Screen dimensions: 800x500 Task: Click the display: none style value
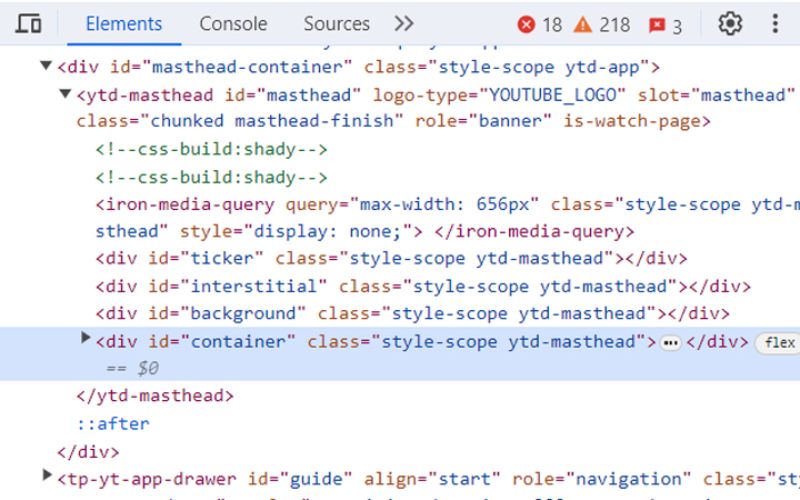pos(327,232)
